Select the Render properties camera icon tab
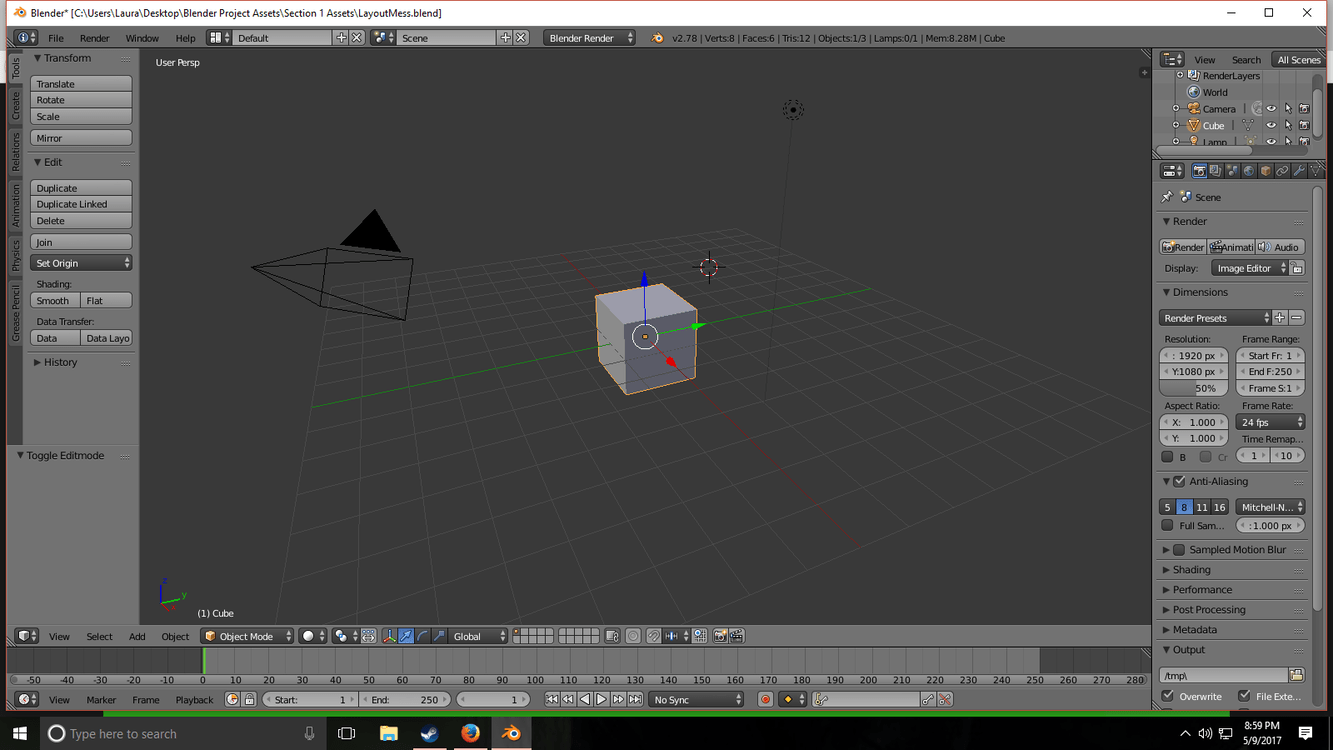The width and height of the screenshot is (1333, 750). [1199, 170]
